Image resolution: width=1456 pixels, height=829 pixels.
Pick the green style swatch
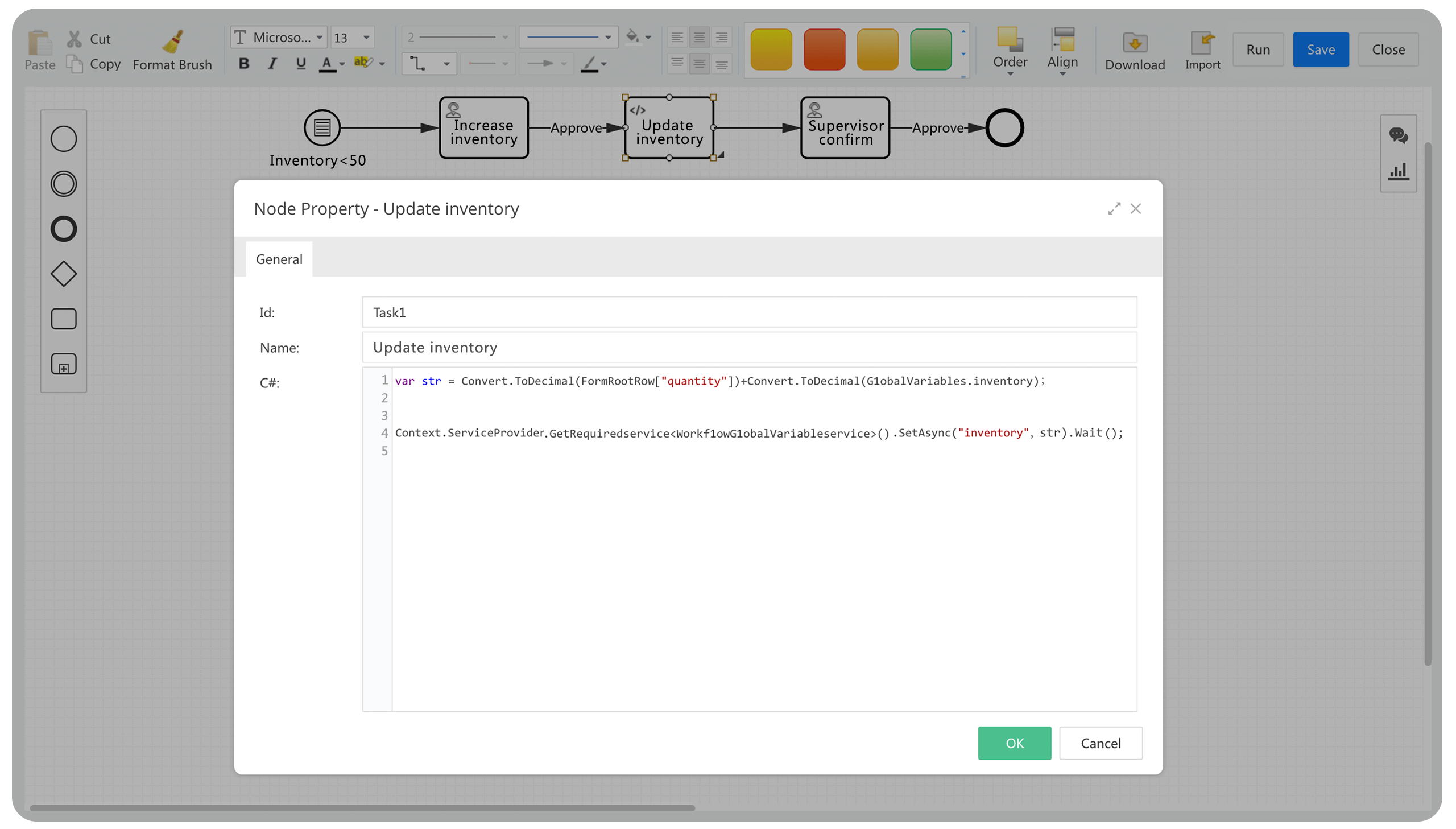pos(930,50)
